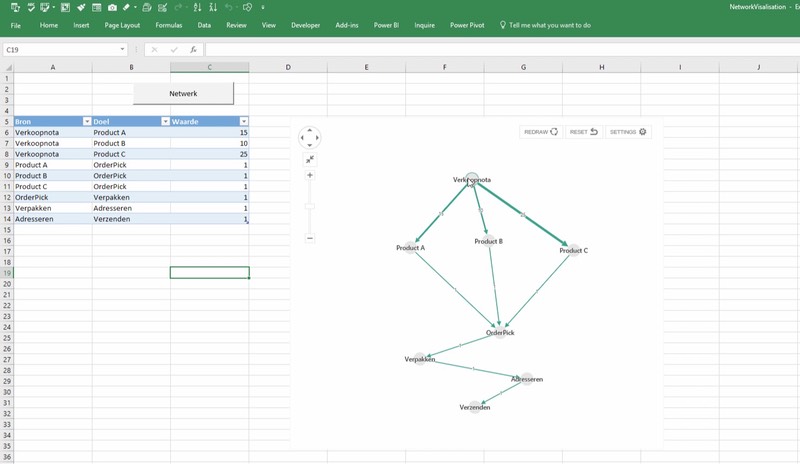This screenshot has height=464, width=800.
Task: Select the OrderPick node in the graph
Action: pyautogui.click(x=500, y=332)
